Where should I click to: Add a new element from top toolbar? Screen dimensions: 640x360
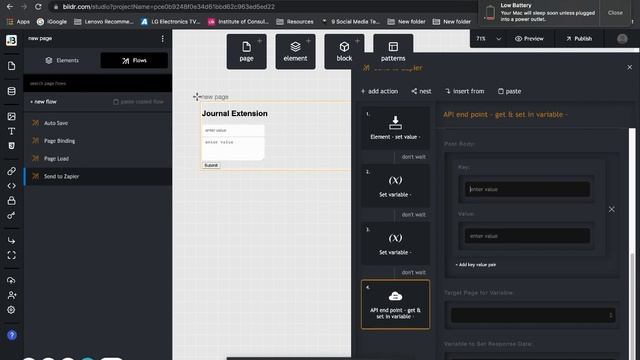tap(296, 51)
